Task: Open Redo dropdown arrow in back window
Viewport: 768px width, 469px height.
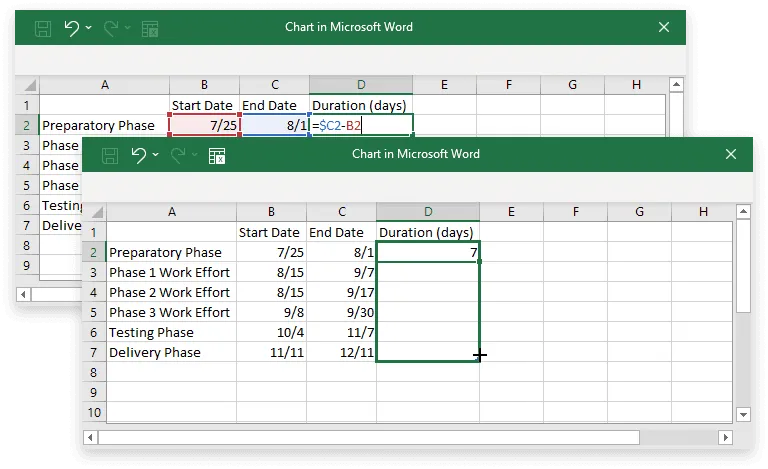Action: pos(127,27)
